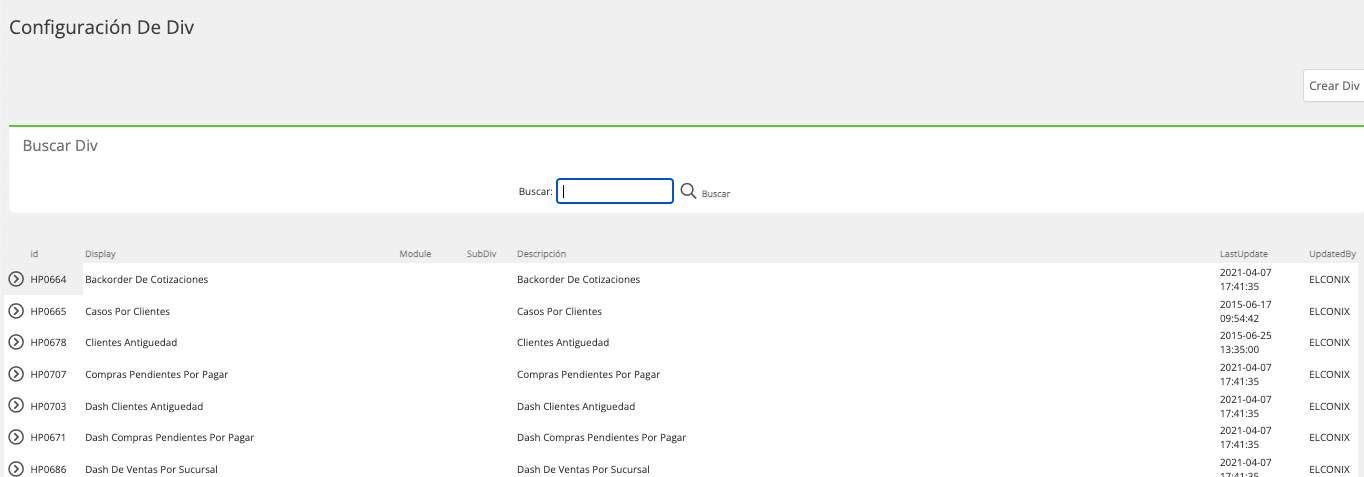Click ELCONIX in the HP0678 row
Image resolution: width=1364 pixels, height=477 pixels.
[x=1329, y=342]
